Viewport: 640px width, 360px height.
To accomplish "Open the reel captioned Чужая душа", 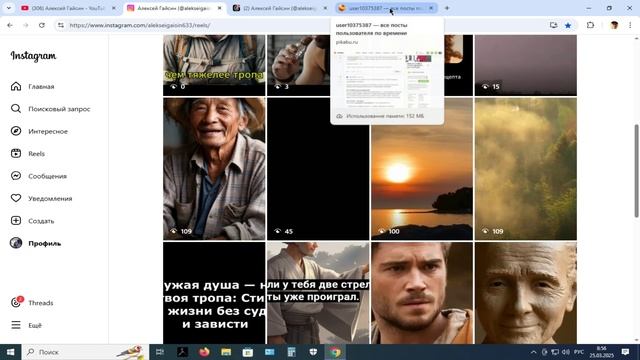I will (214, 293).
